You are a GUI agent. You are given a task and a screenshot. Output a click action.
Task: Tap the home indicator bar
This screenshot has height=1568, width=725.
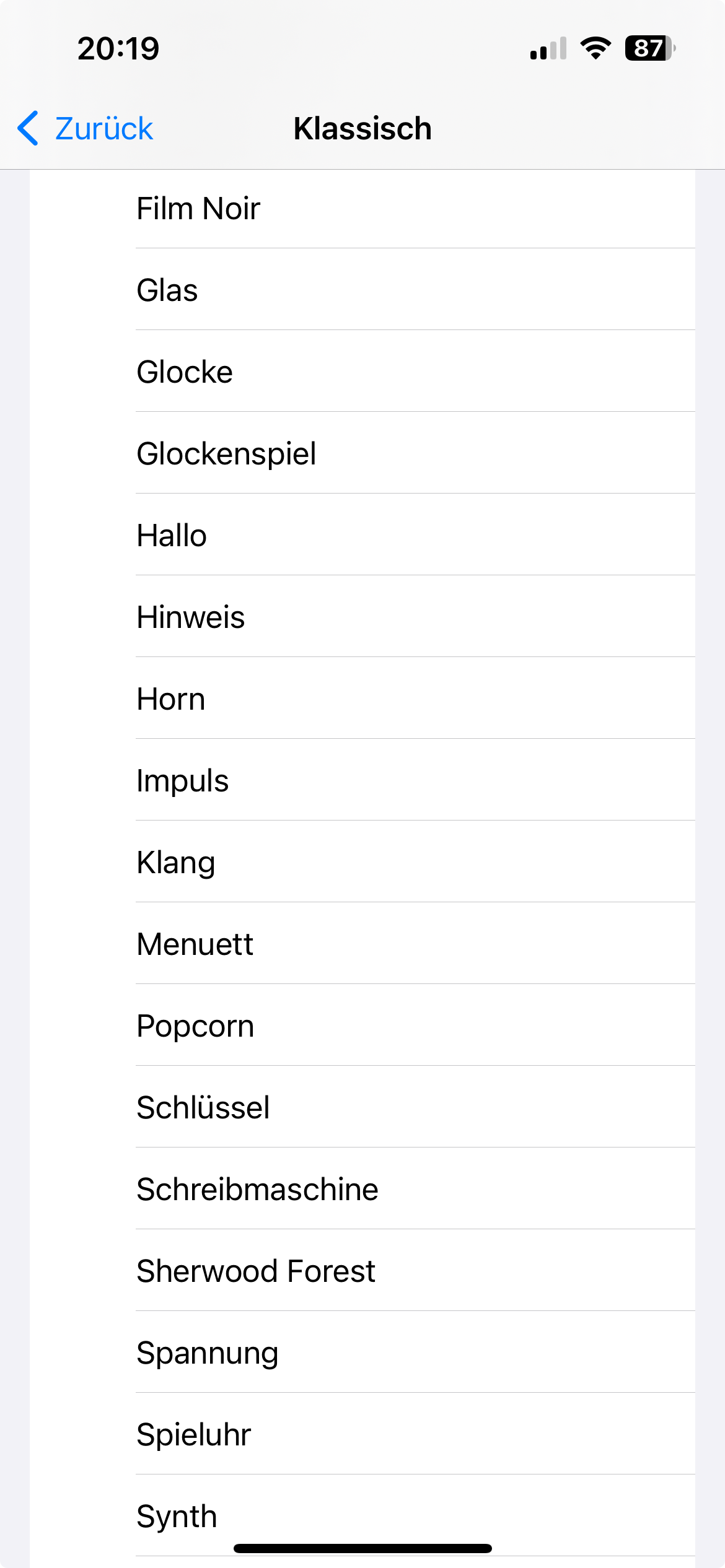(362, 1548)
